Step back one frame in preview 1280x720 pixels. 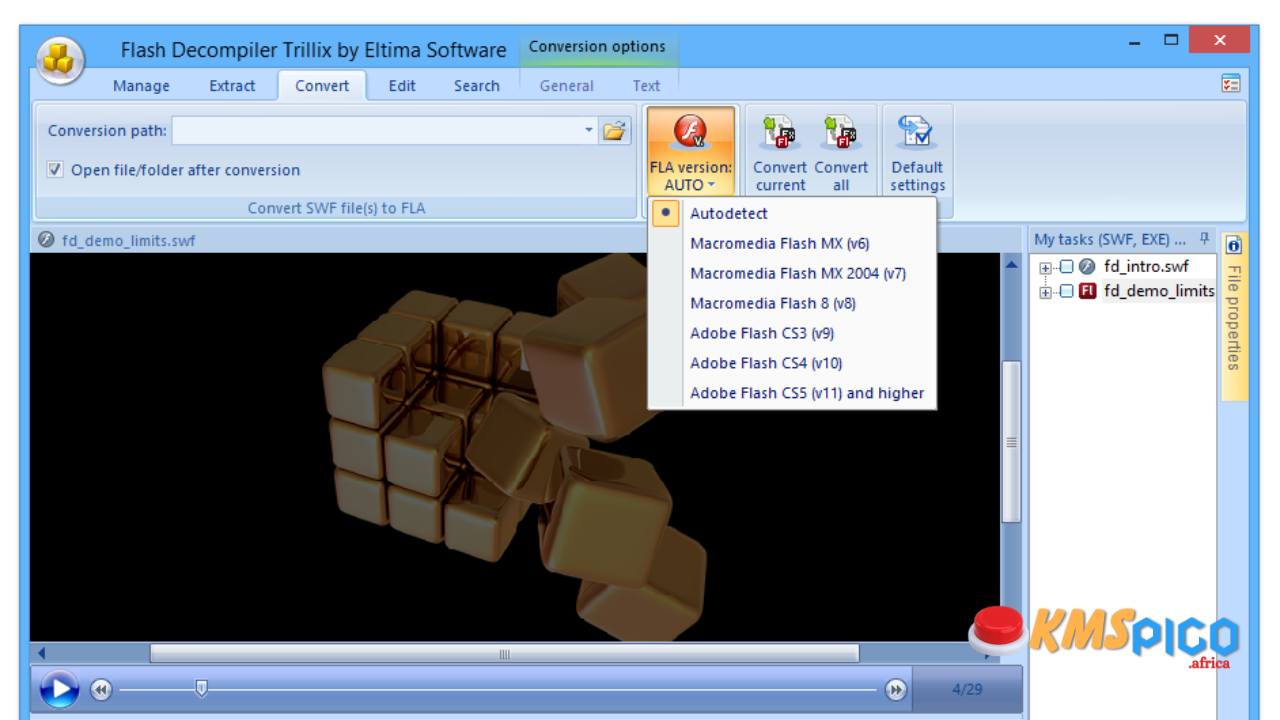click(101, 689)
